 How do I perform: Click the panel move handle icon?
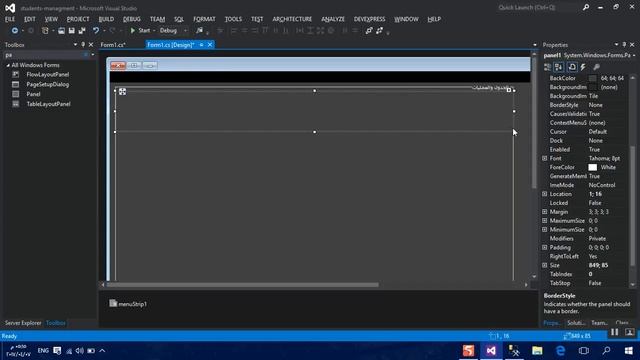122,91
